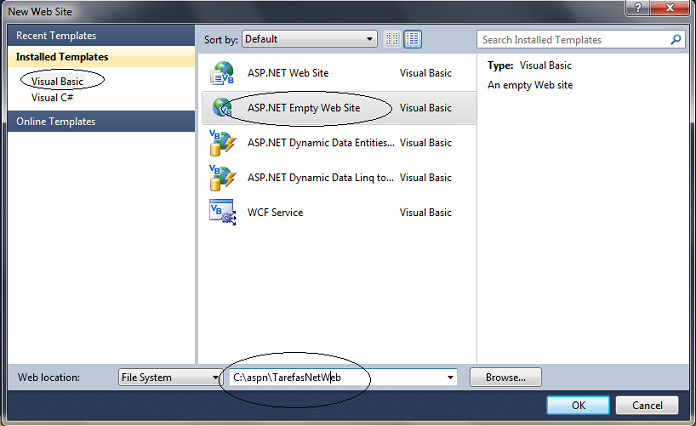Confirm with the OK button
The width and height of the screenshot is (696, 426).
click(578, 405)
